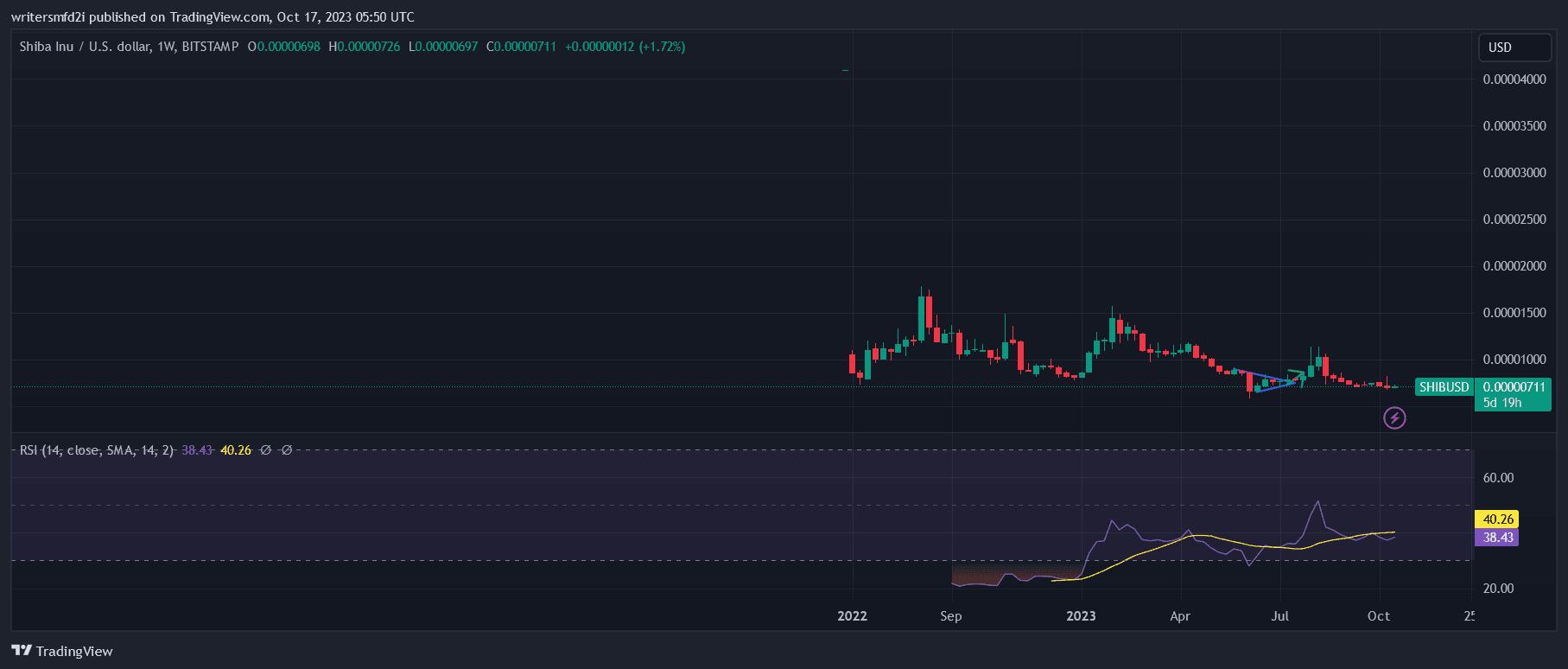Image resolution: width=1568 pixels, height=669 pixels.
Task: Click the SHIBUSD price label tag
Action: [x=1444, y=387]
